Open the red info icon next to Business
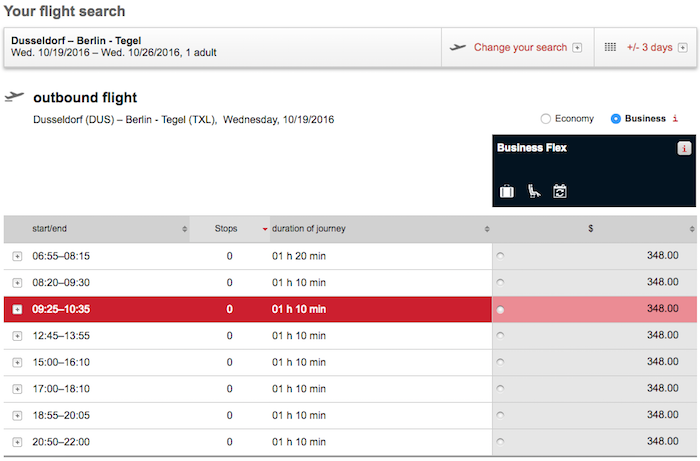The image size is (700, 461). [x=675, y=118]
